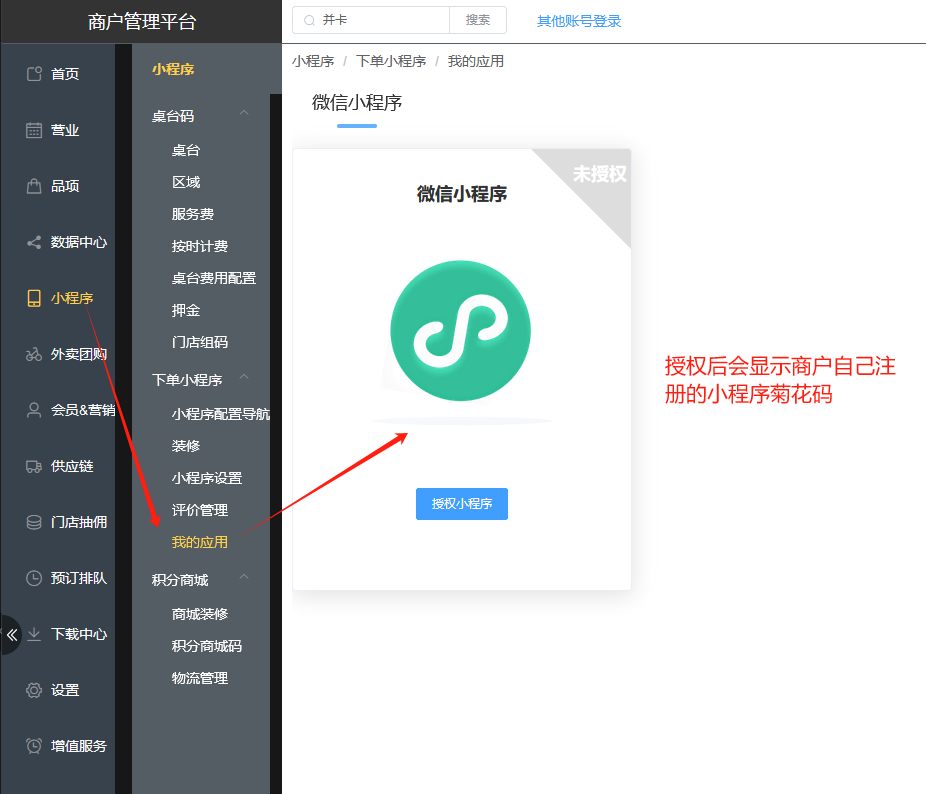
Task: Open the 押金 submenu item
Action: pos(186,310)
